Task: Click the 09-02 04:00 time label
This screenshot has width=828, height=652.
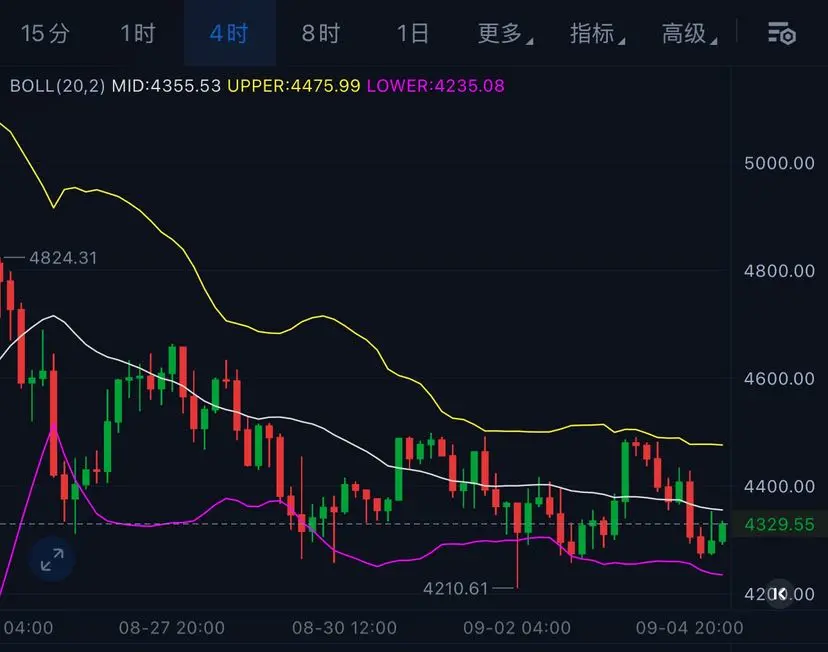Action: tap(517, 628)
